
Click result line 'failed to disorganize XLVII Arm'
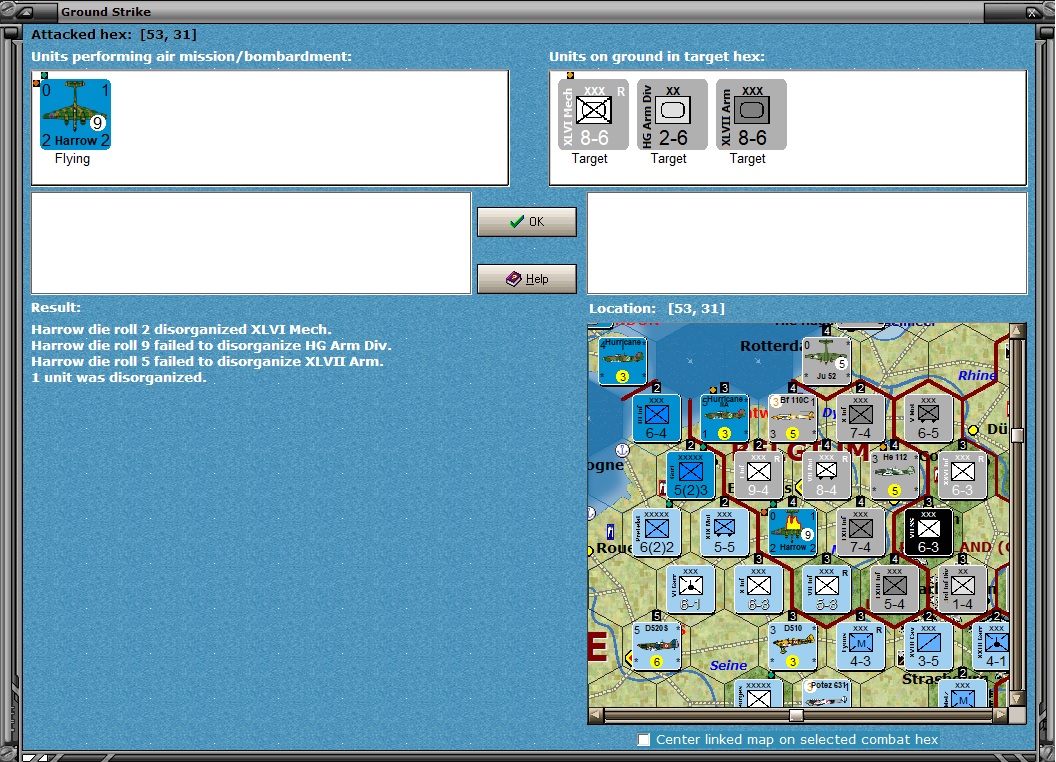(x=207, y=362)
